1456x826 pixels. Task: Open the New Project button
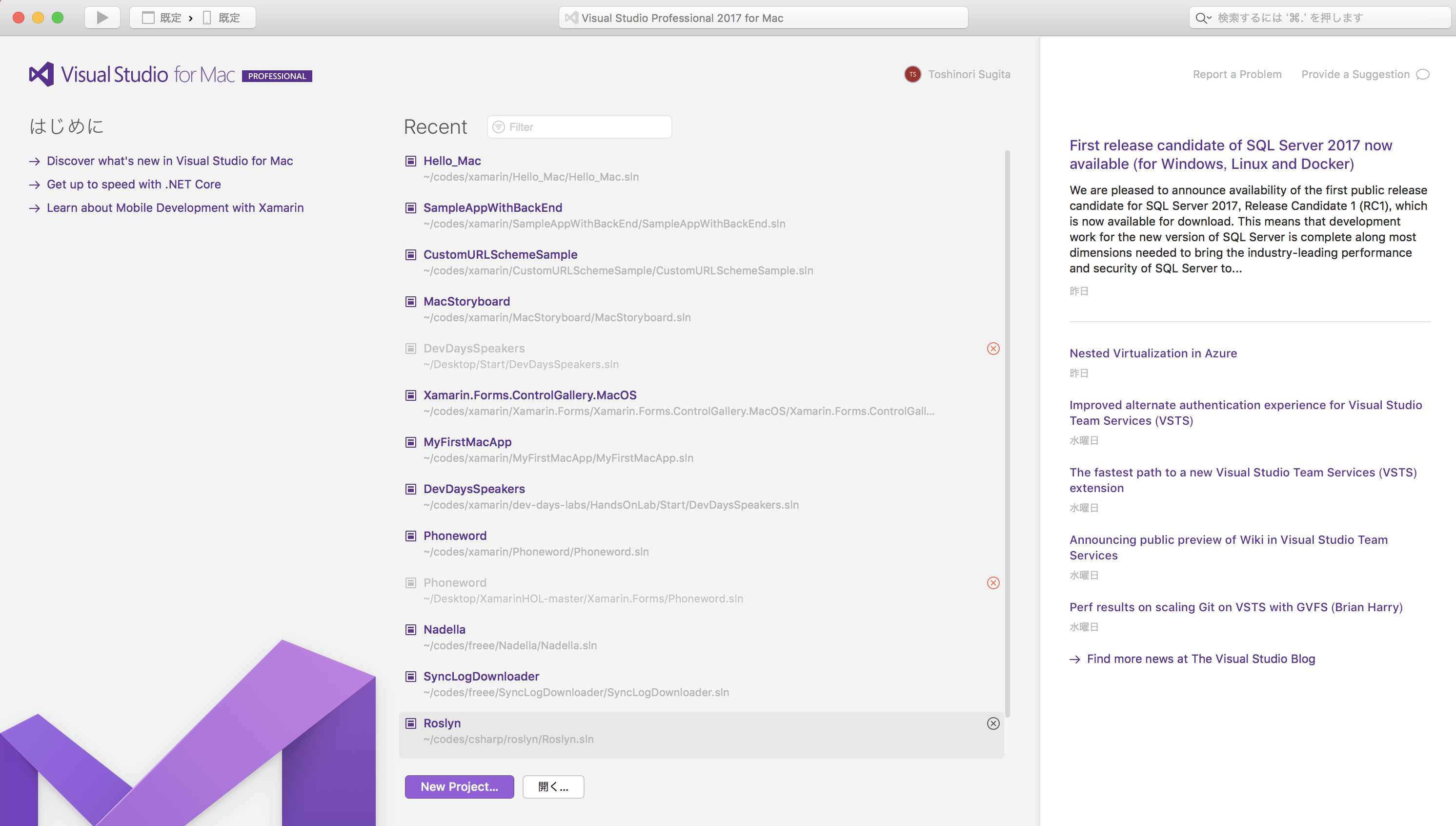click(x=459, y=786)
